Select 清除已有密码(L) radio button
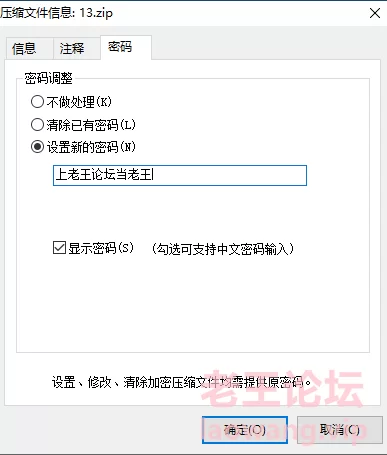The height and width of the screenshot is (455, 387). [x=37, y=125]
